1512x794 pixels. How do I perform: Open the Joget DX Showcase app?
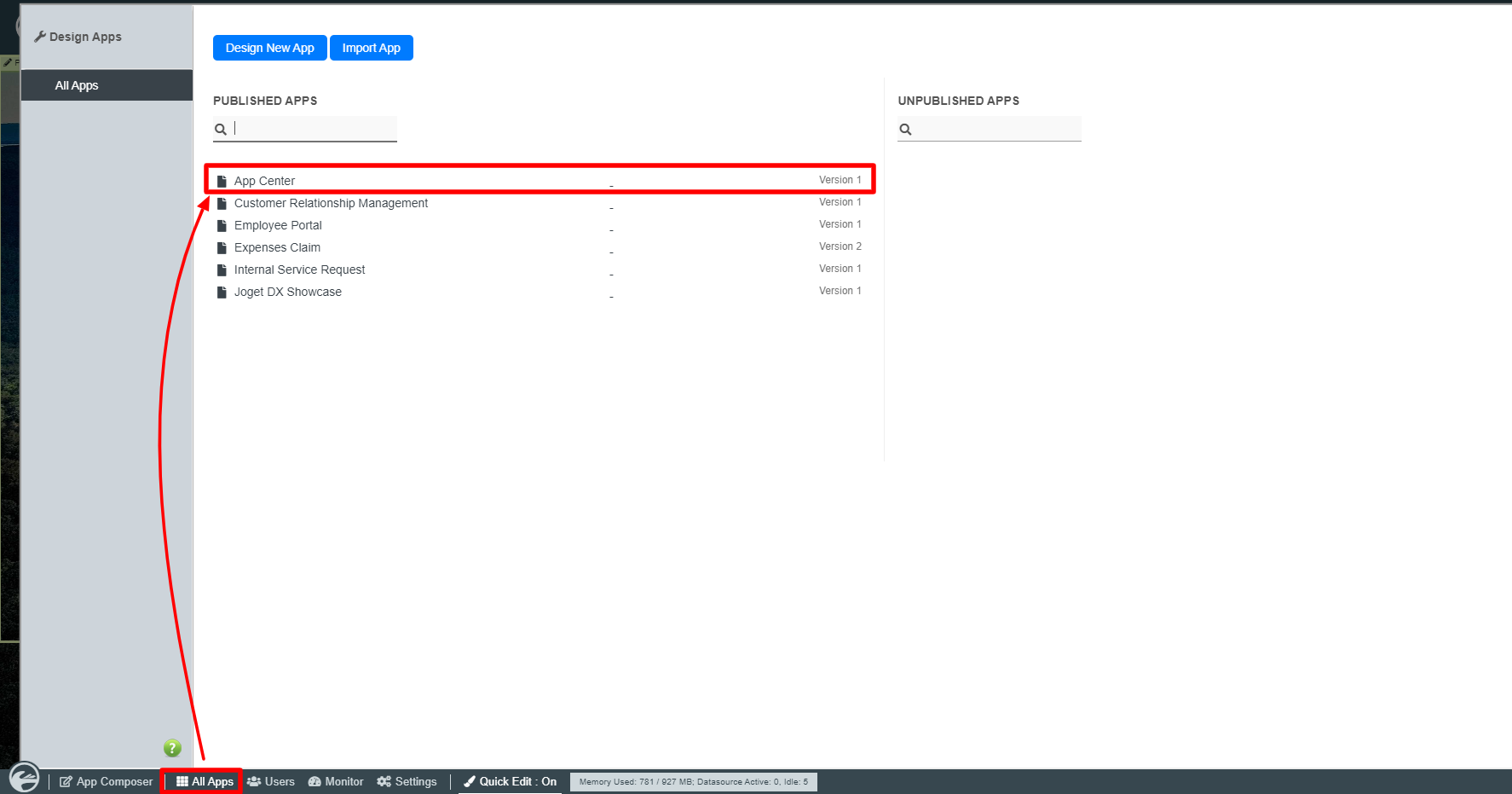(x=288, y=292)
